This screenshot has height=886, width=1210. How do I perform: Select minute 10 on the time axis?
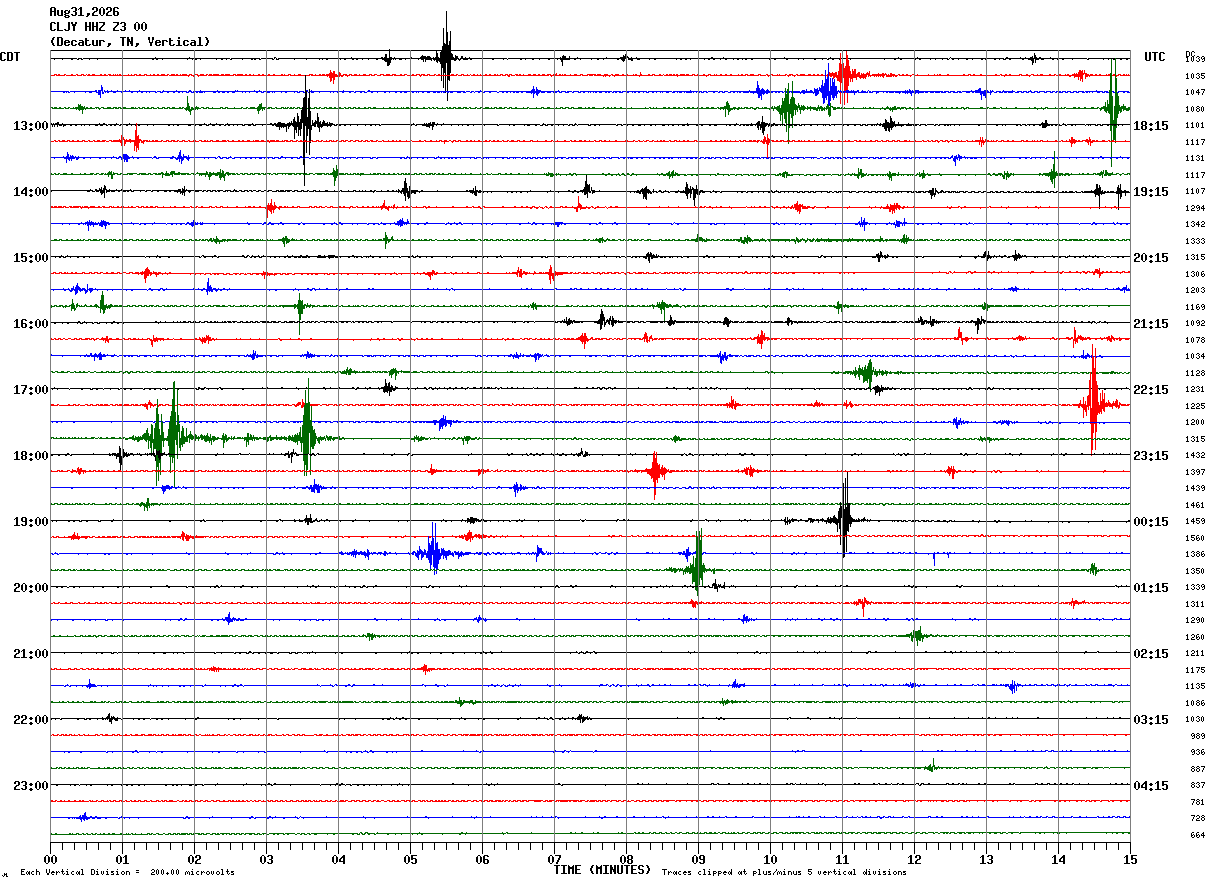770,859
